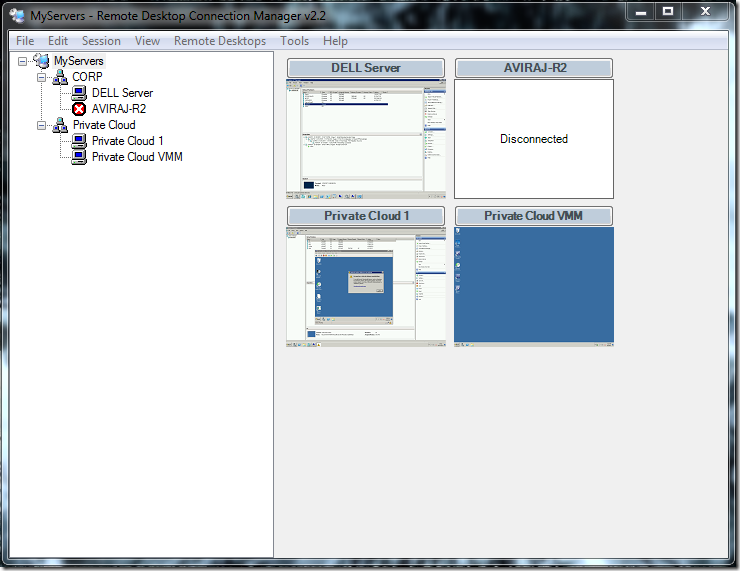Click the Private Cloud 1 thumbnail header
Screen dimensions: 740x571
[366, 216]
